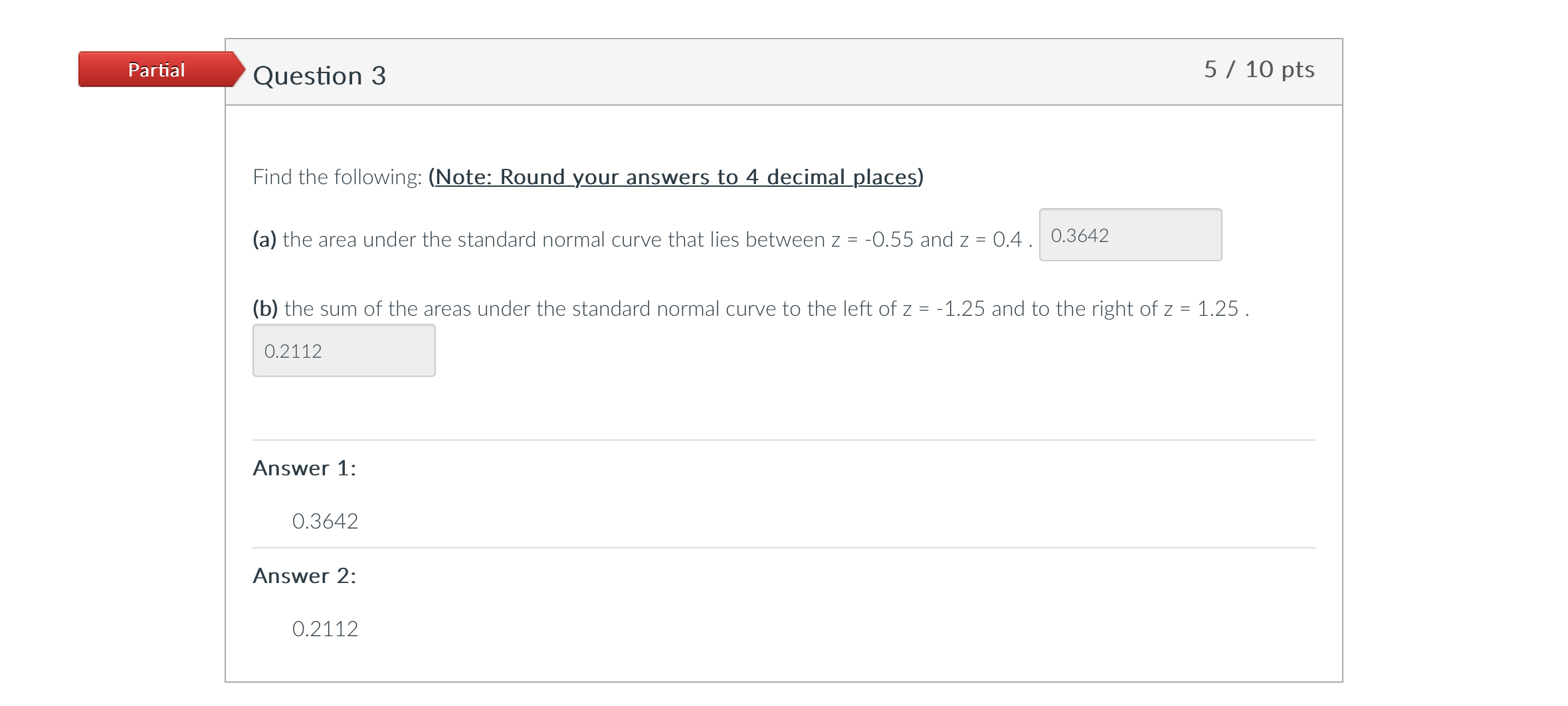Click the Answer 2 label
The image size is (1568, 706).
tap(304, 576)
